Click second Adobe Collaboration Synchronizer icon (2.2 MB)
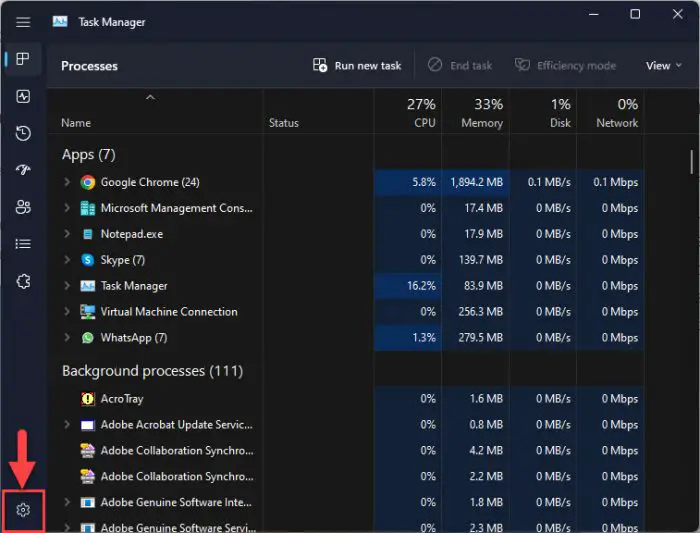The image size is (700, 533). 88,476
